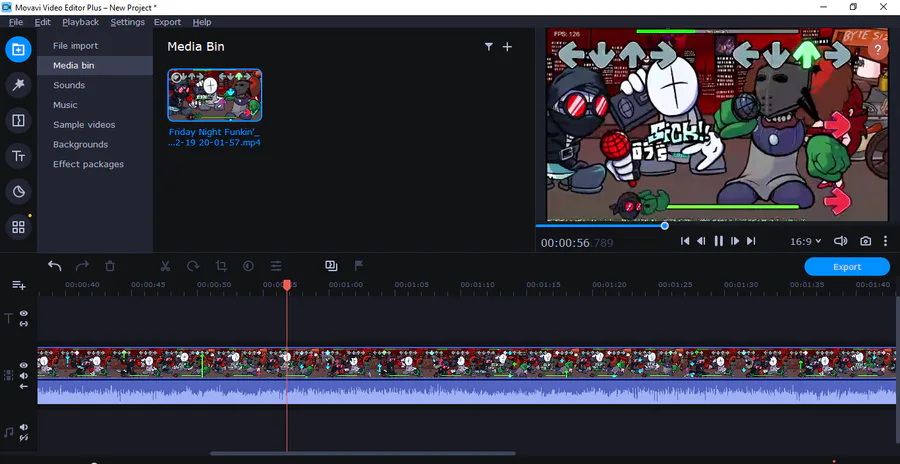Screen dimensions: 900x464
Task: Toggle video track visibility eye icon
Action: tap(24, 365)
